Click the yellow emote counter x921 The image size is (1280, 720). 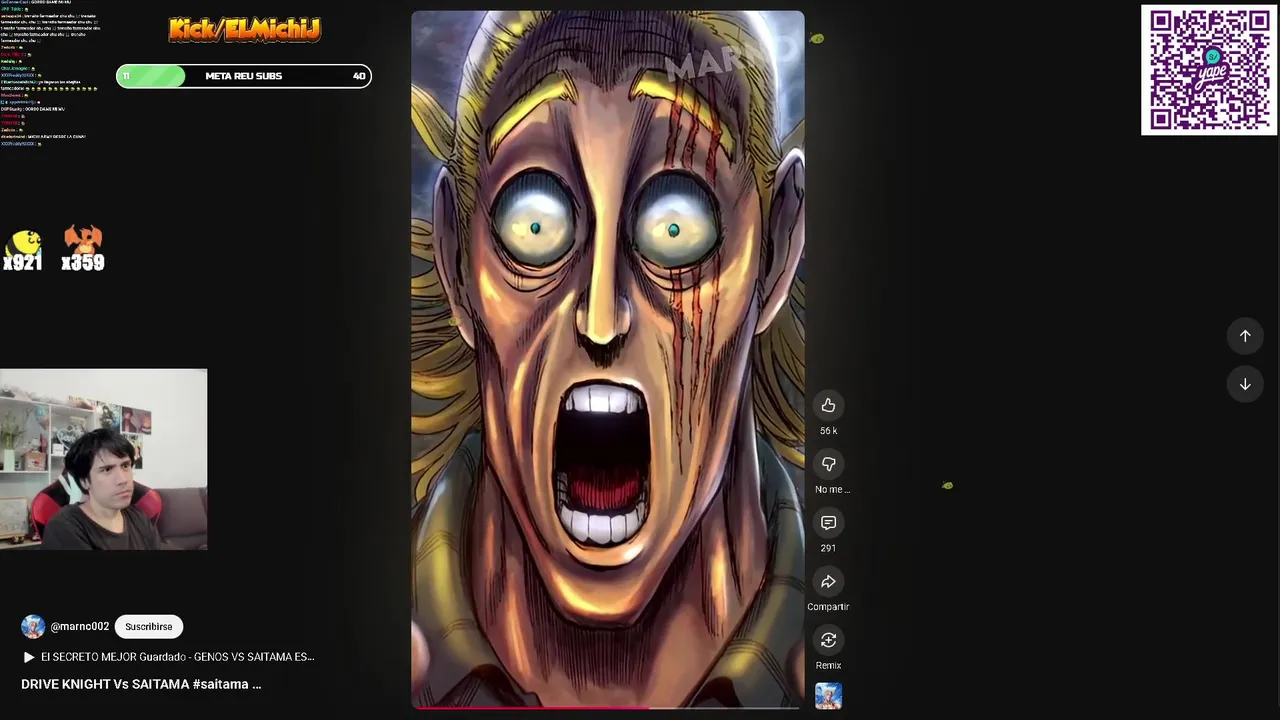[23, 251]
